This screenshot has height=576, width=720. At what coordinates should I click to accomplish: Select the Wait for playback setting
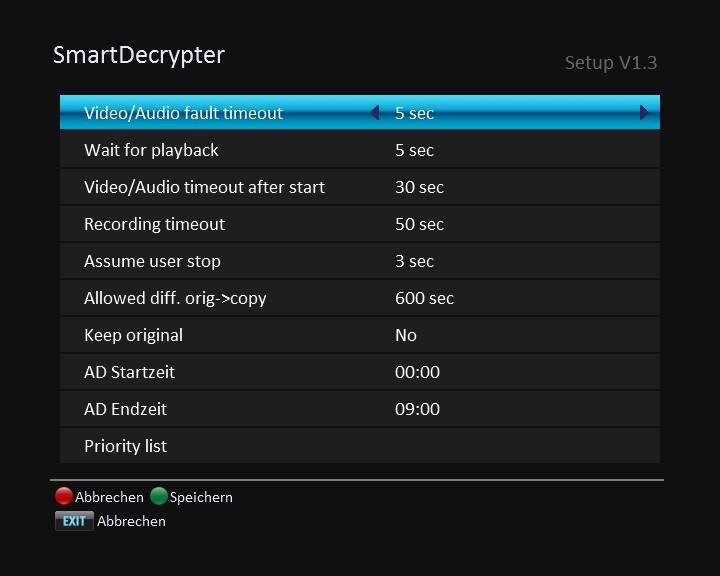tap(151, 150)
